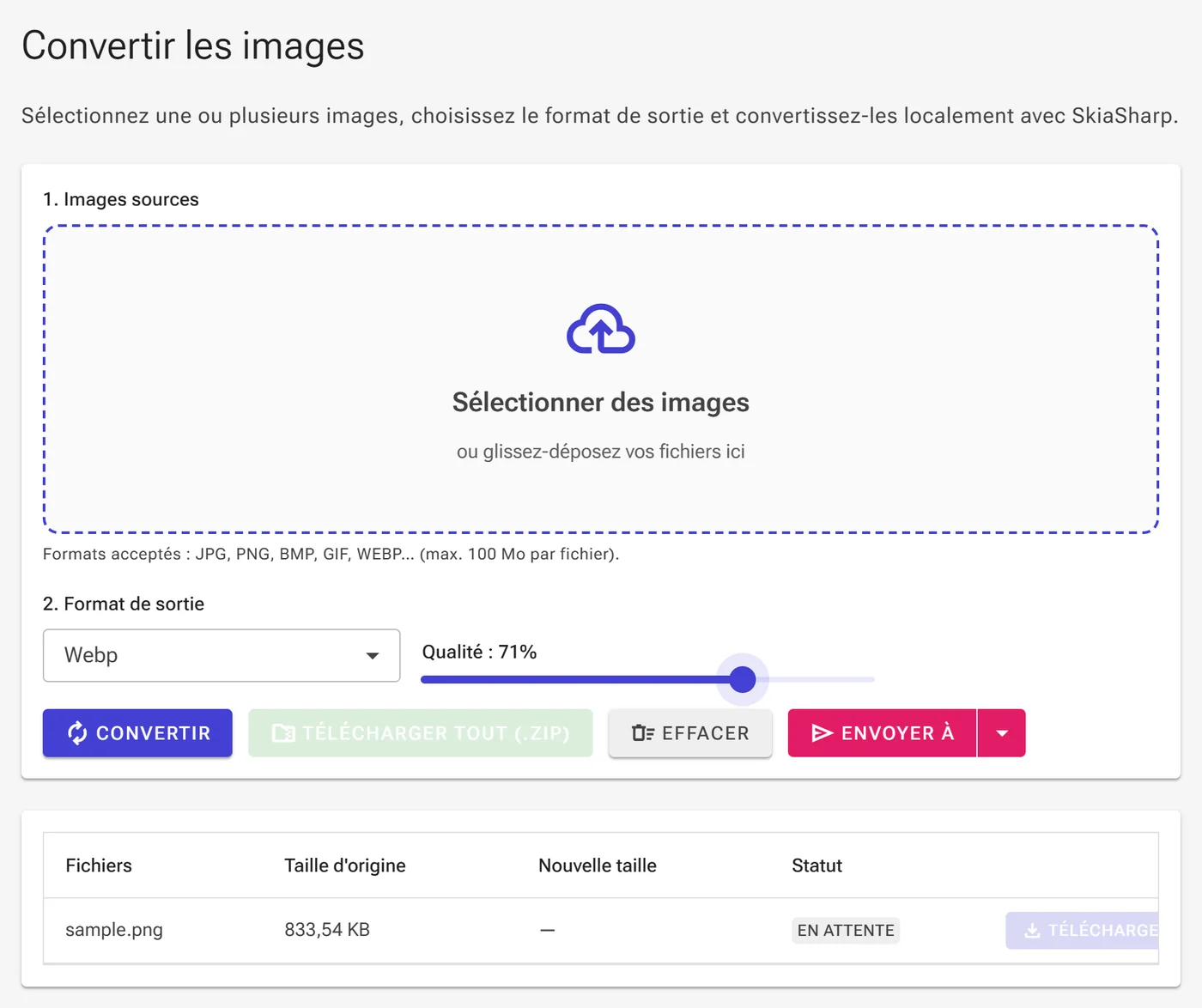
Task: Click the cloud upload icon
Action: click(x=601, y=329)
